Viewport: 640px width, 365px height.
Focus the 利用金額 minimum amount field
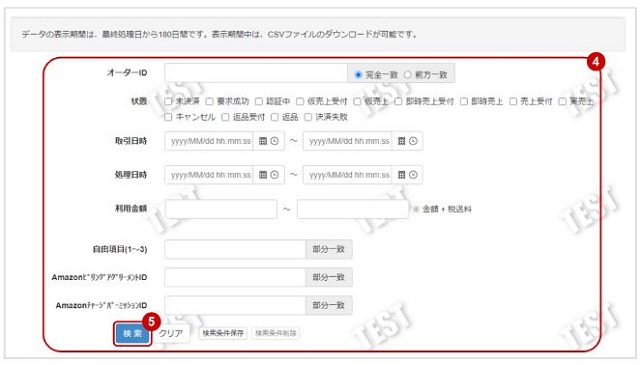click(x=221, y=209)
